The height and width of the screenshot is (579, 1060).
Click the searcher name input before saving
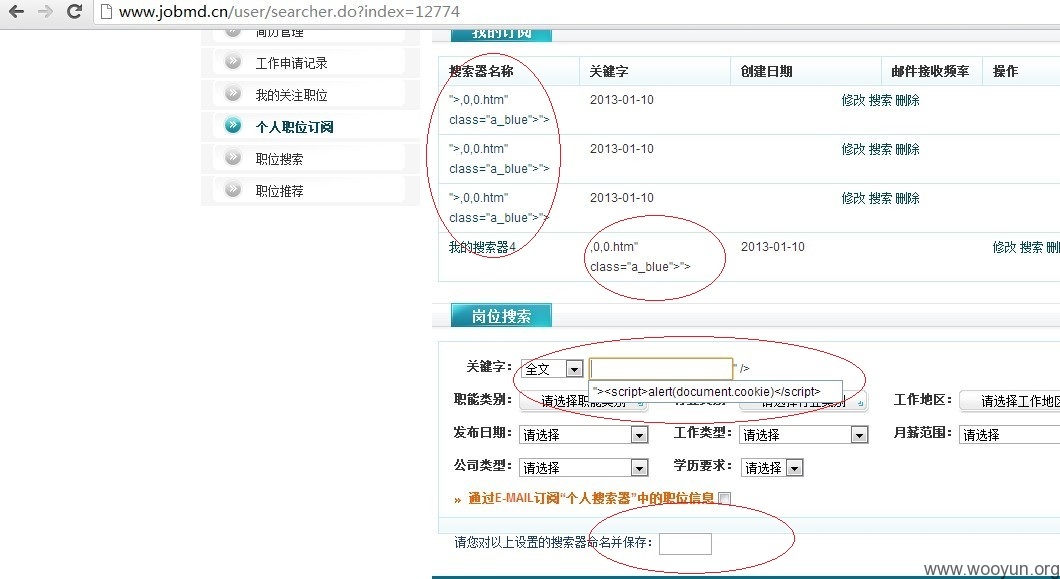[x=685, y=544]
